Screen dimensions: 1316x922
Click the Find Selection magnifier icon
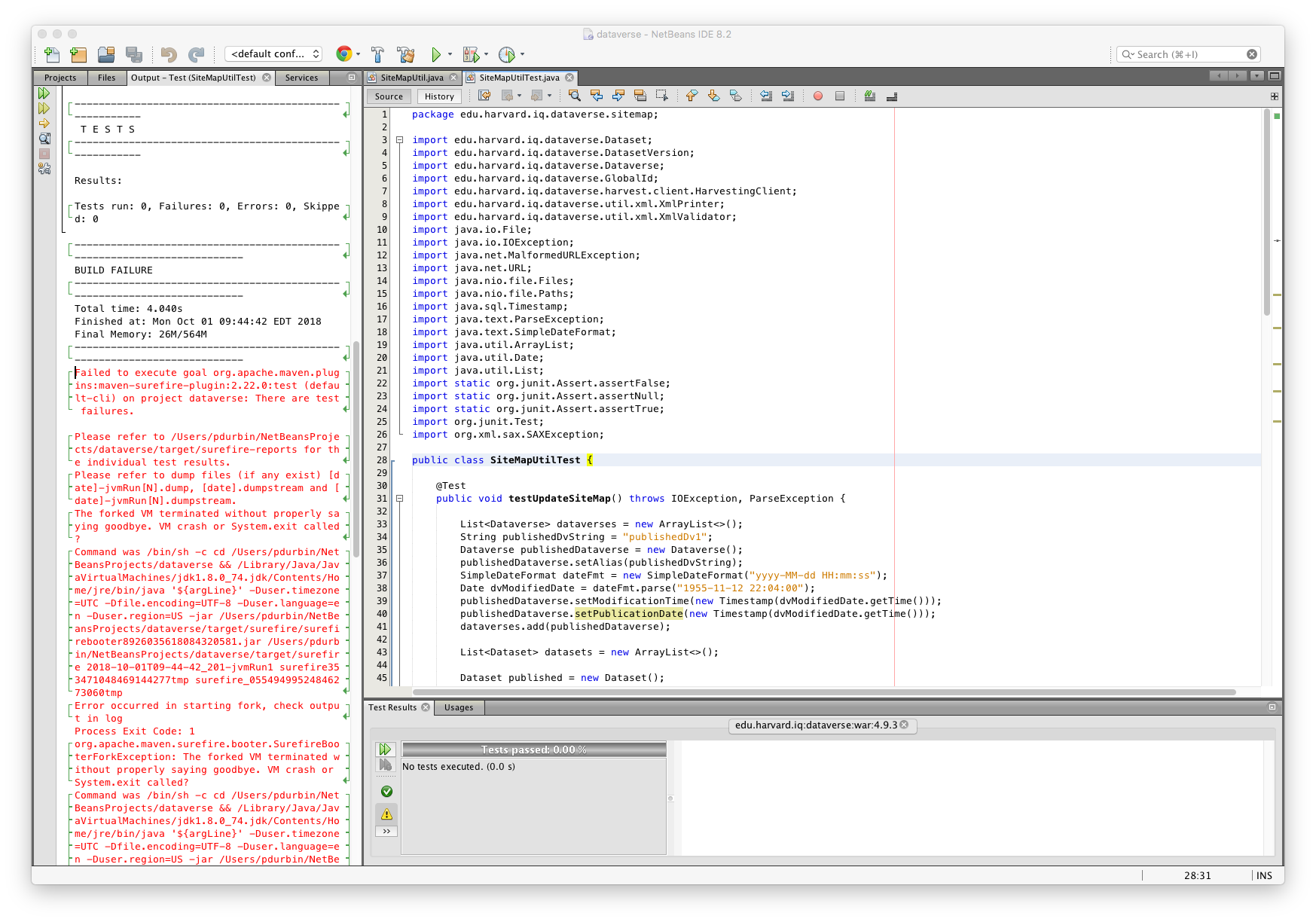click(575, 96)
